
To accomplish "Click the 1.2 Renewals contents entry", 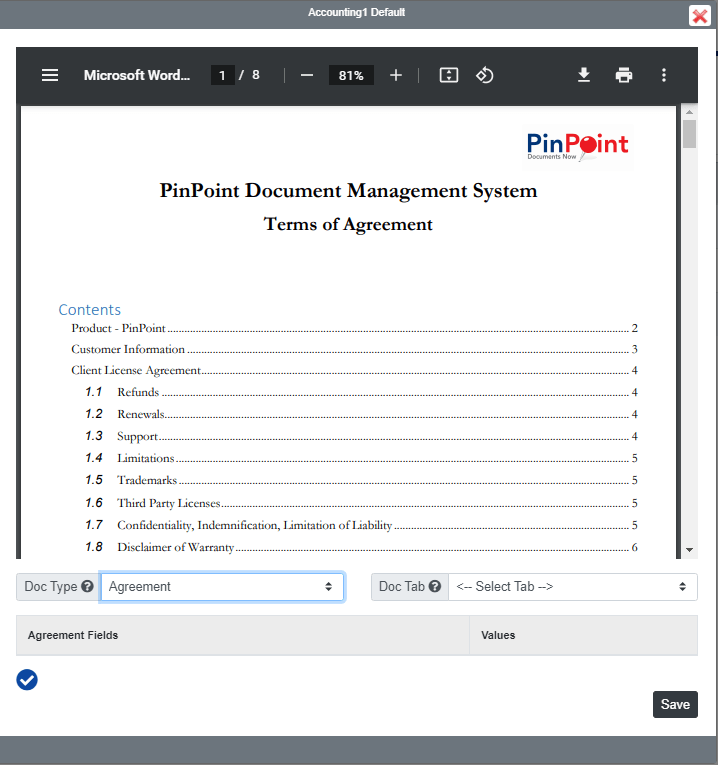I will [361, 414].
